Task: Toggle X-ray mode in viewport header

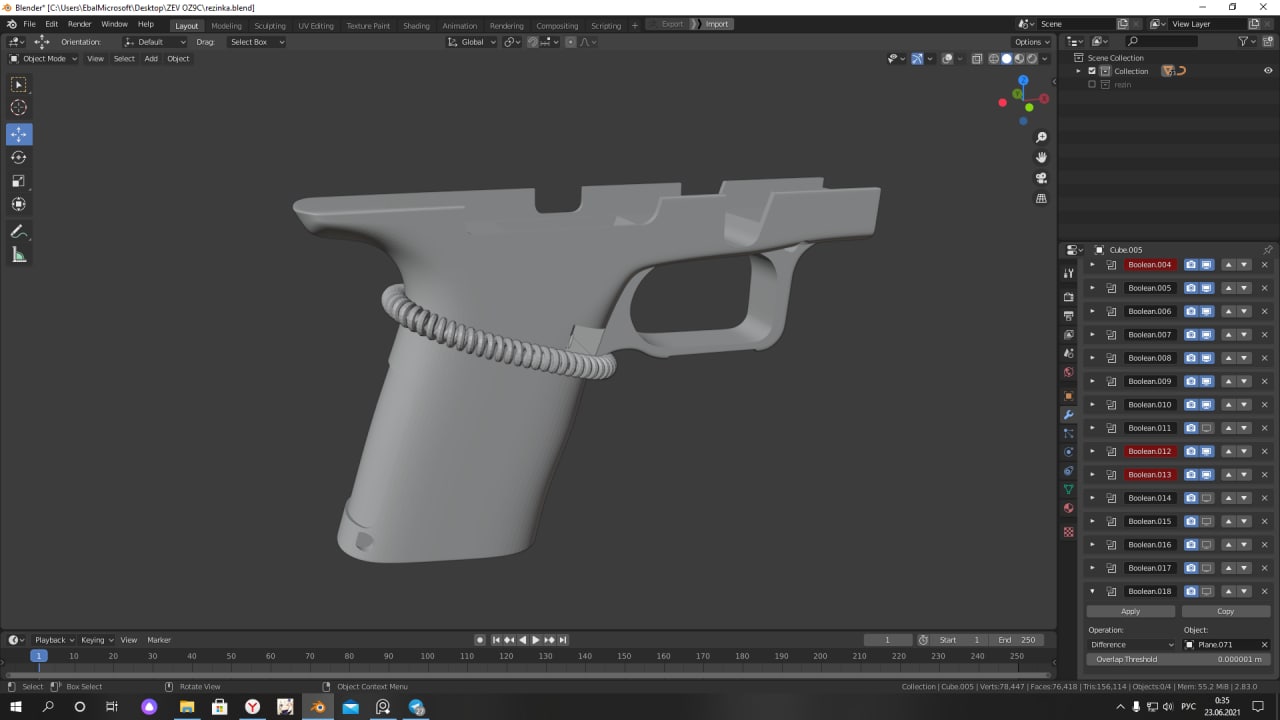Action: [975, 59]
